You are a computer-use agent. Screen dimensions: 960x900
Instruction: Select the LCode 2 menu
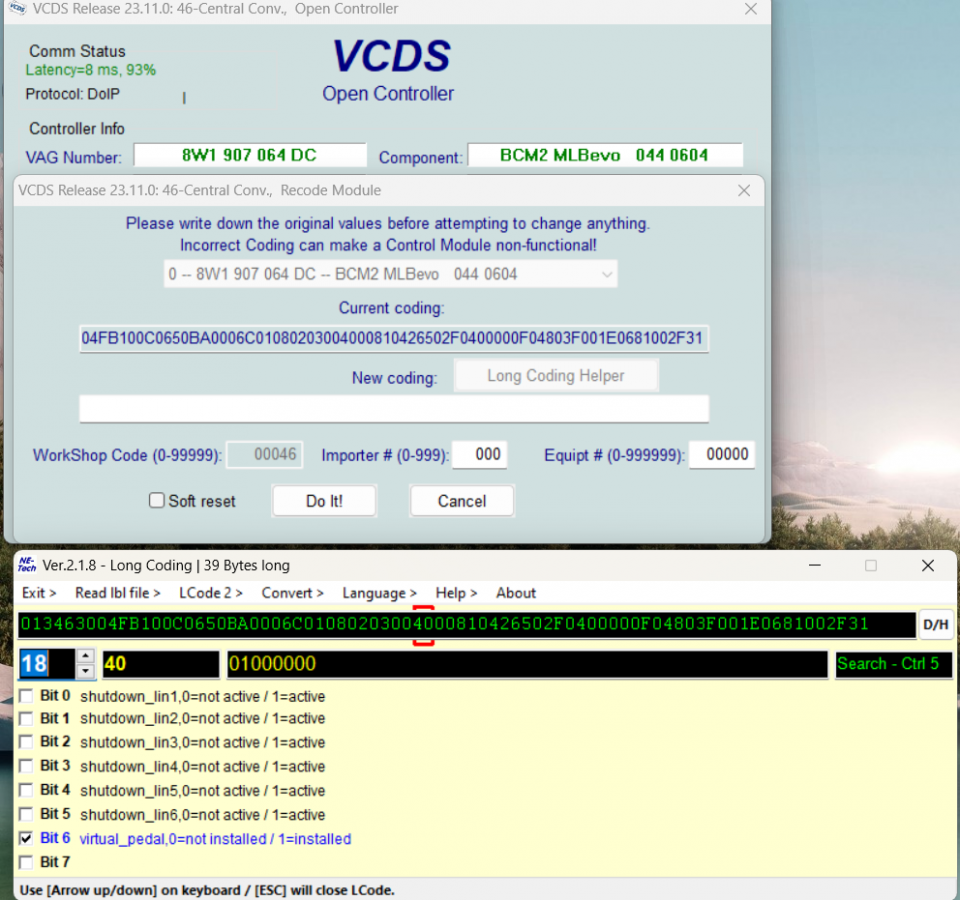[x=210, y=593]
